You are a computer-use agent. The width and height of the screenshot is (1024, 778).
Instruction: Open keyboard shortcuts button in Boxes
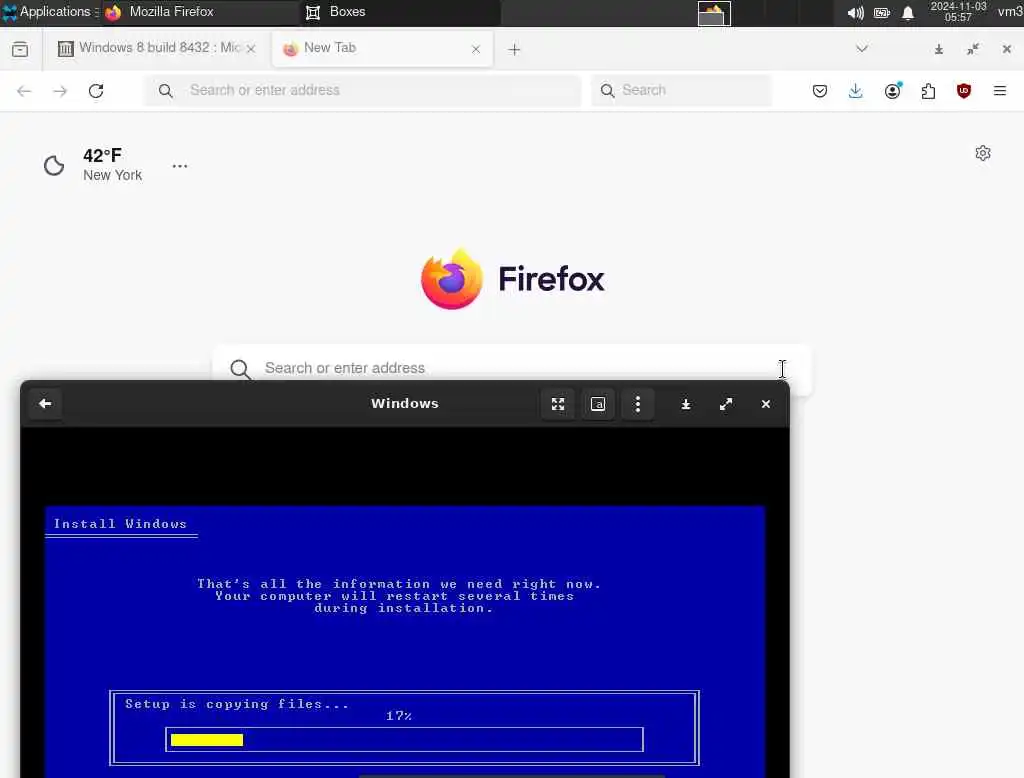[598, 404]
